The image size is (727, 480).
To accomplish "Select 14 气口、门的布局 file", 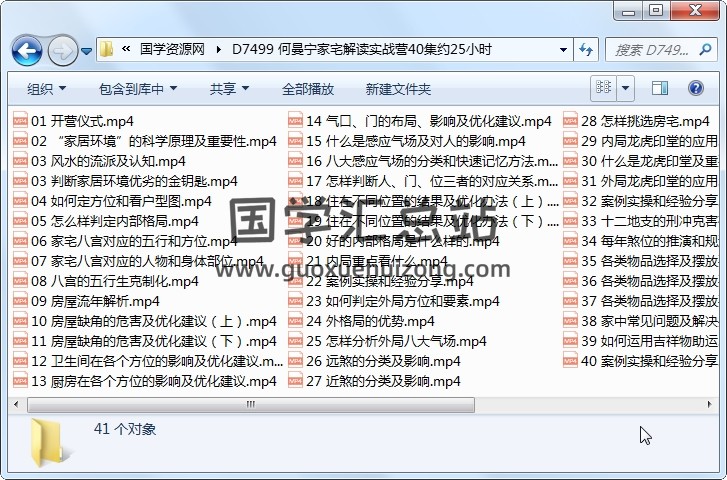I will point(420,121).
